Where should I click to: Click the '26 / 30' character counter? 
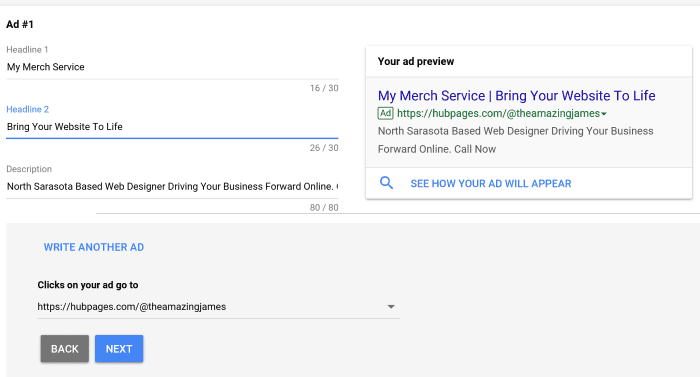pyautogui.click(x=324, y=148)
